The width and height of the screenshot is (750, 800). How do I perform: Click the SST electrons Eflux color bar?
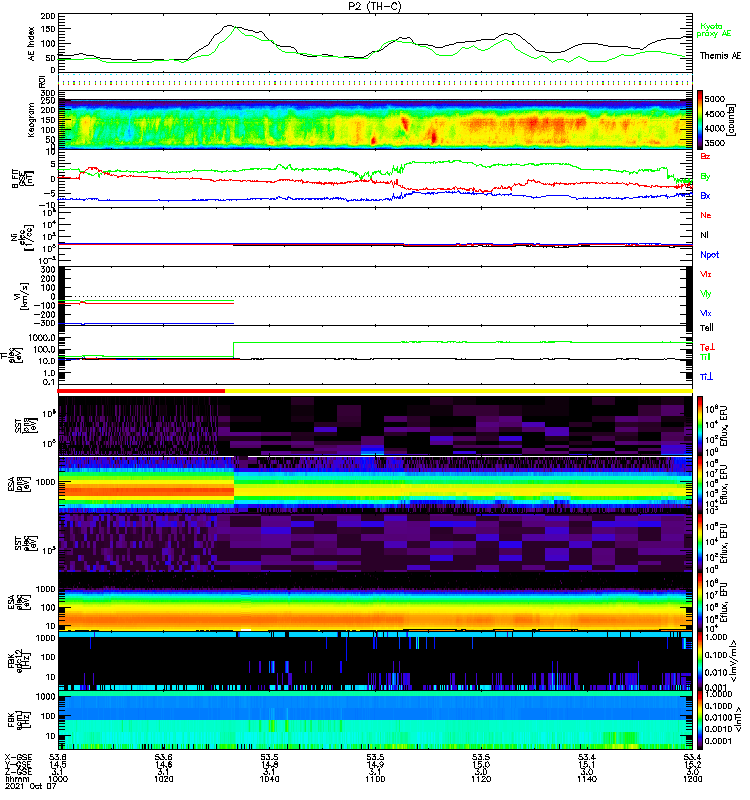(700, 543)
